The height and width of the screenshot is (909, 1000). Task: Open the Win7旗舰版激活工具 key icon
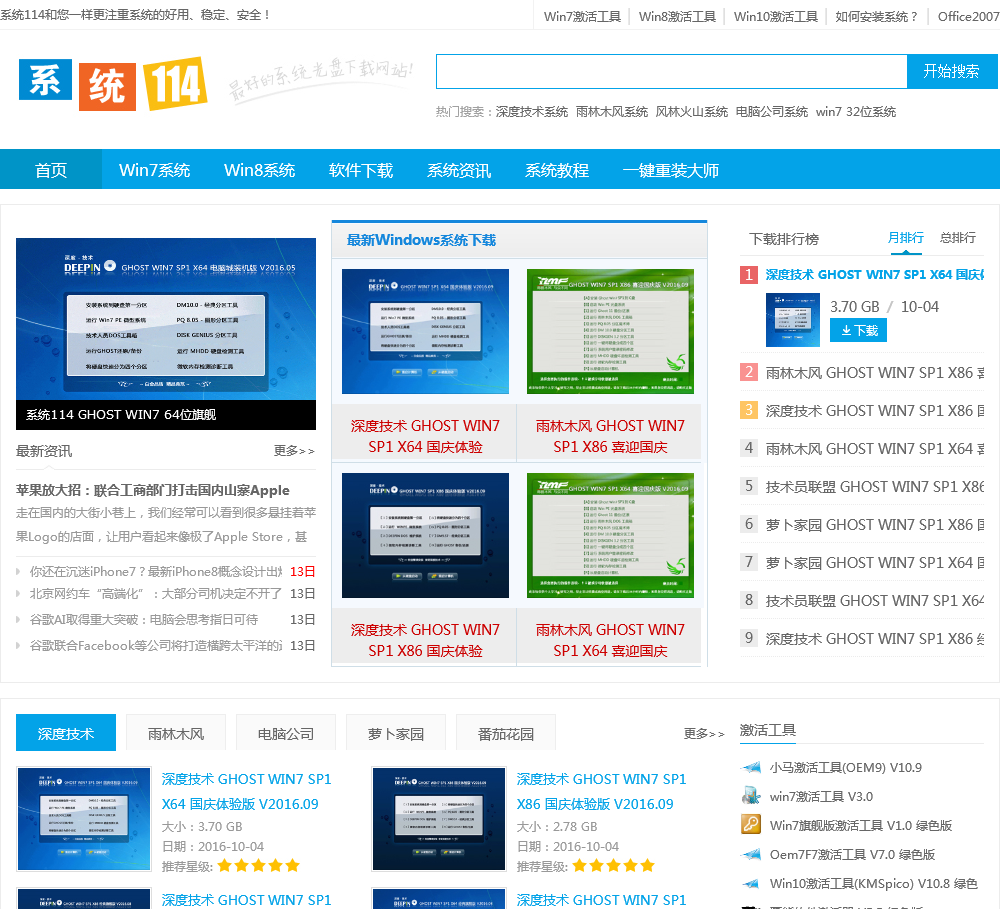(x=752, y=825)
